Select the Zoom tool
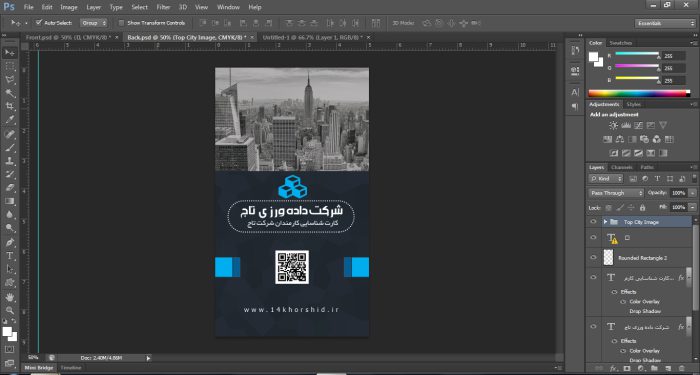This screenshot has width=700, height=375. tap(9, 310)
